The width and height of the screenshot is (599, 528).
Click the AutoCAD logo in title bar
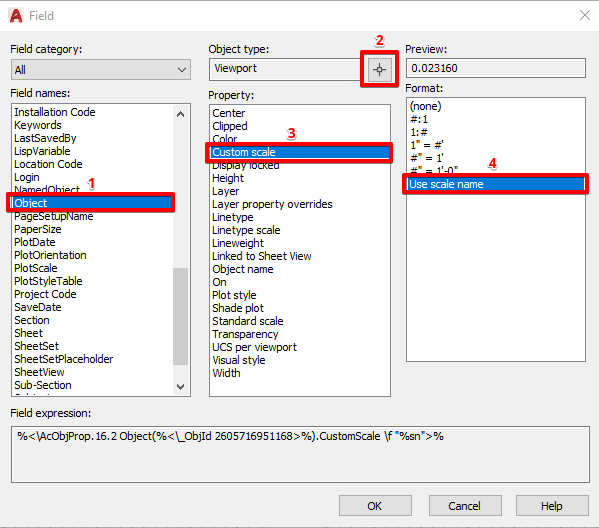[x=16, y=16]
